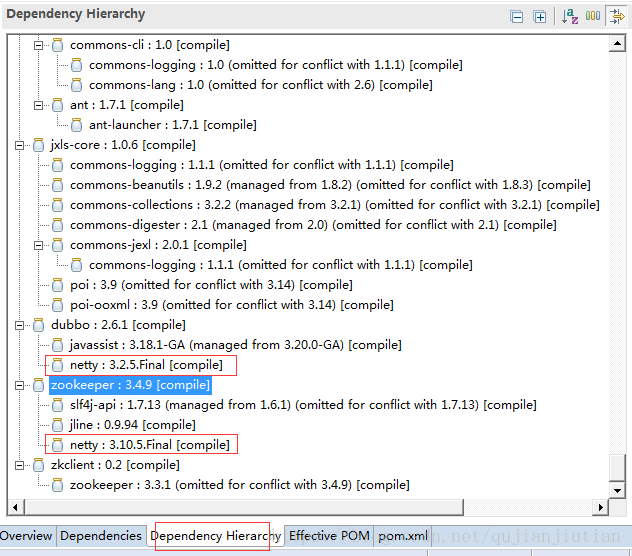The height and width of the screenshot is (556, 632).
Task: Sort dependencies alphabetically with the a-z icon
Action: click(x=570, y=17)
